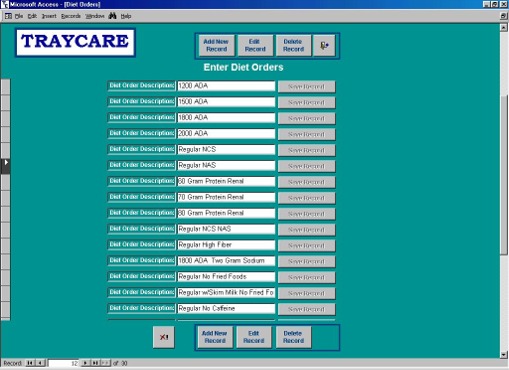The image size is (509, 370).
Task: Click the Regular NAS description field
Action: coord(226,165)
